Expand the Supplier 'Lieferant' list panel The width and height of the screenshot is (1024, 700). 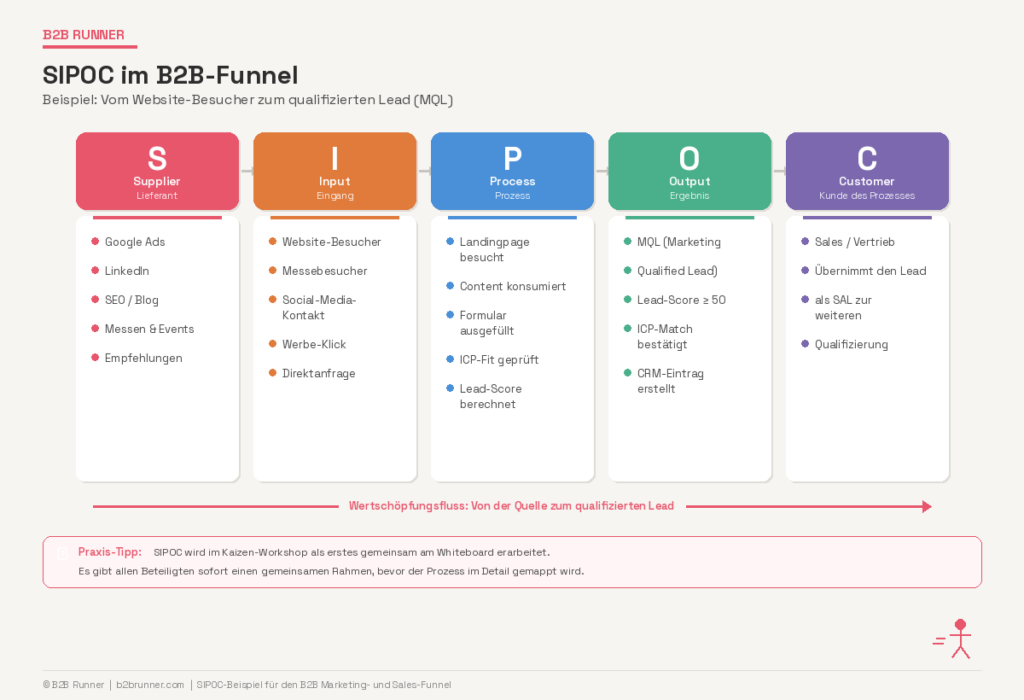157,350
